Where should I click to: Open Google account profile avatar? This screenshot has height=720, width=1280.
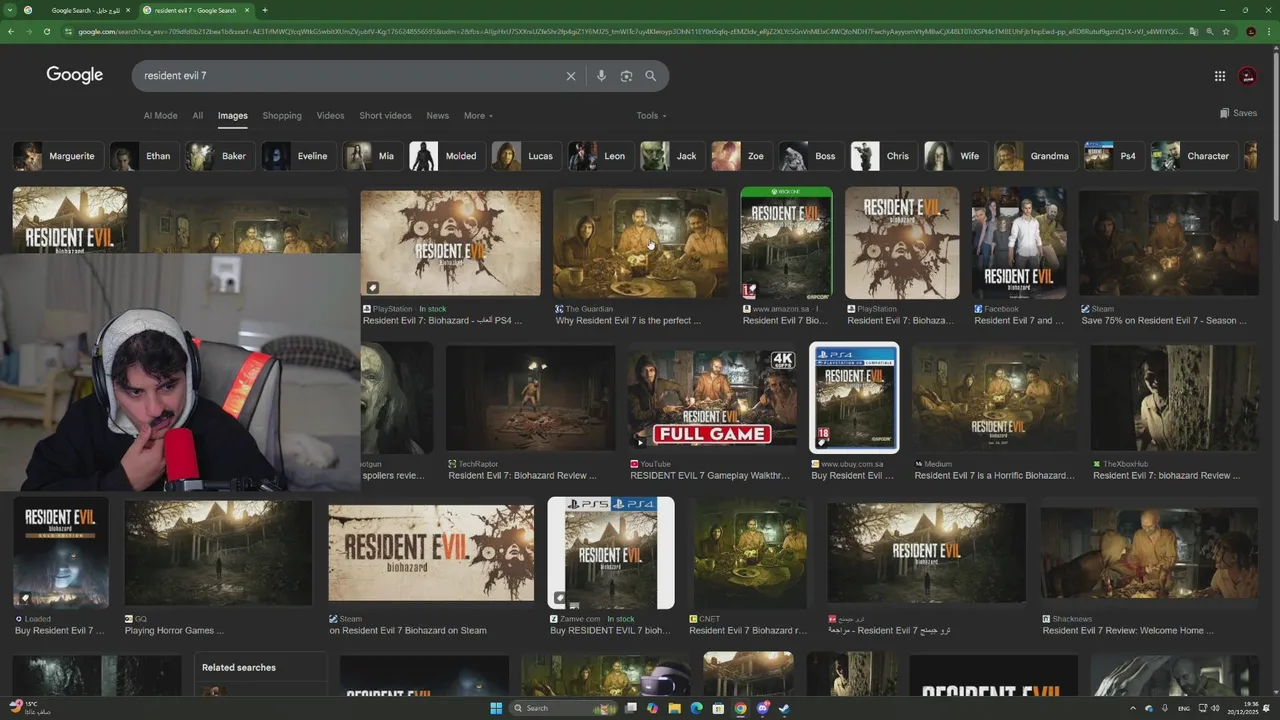[x=1247, y=76]
